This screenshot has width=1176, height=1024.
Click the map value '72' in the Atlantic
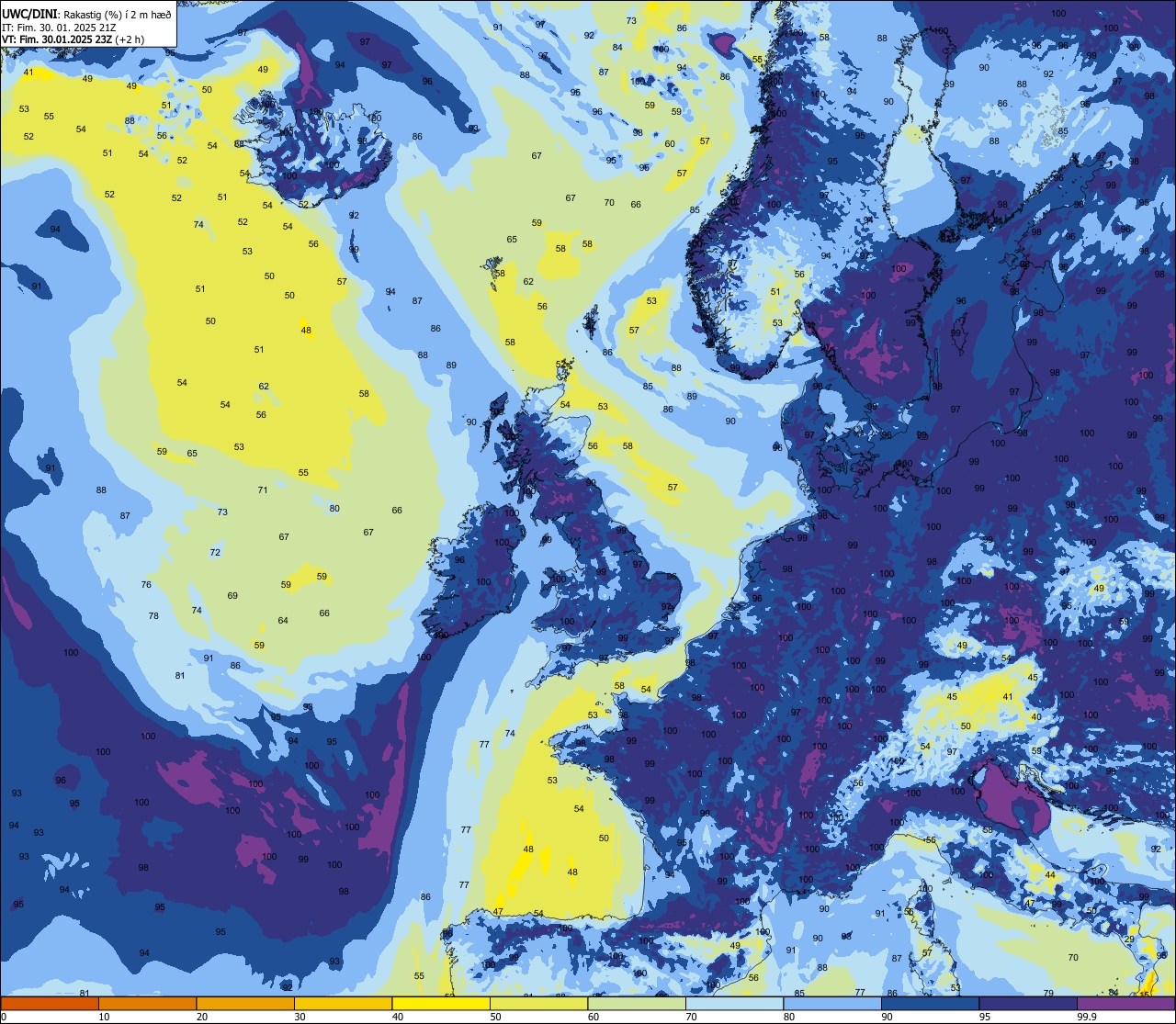tap(215, 553)
